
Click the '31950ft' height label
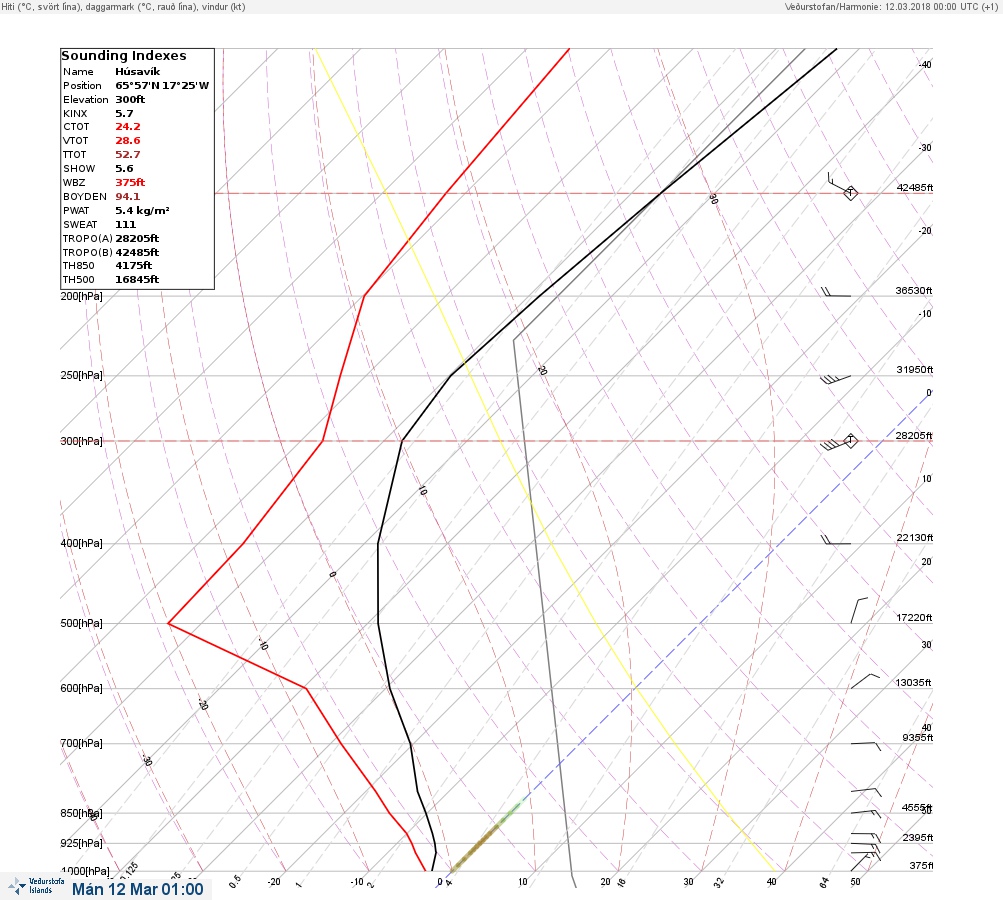point(915,370)
